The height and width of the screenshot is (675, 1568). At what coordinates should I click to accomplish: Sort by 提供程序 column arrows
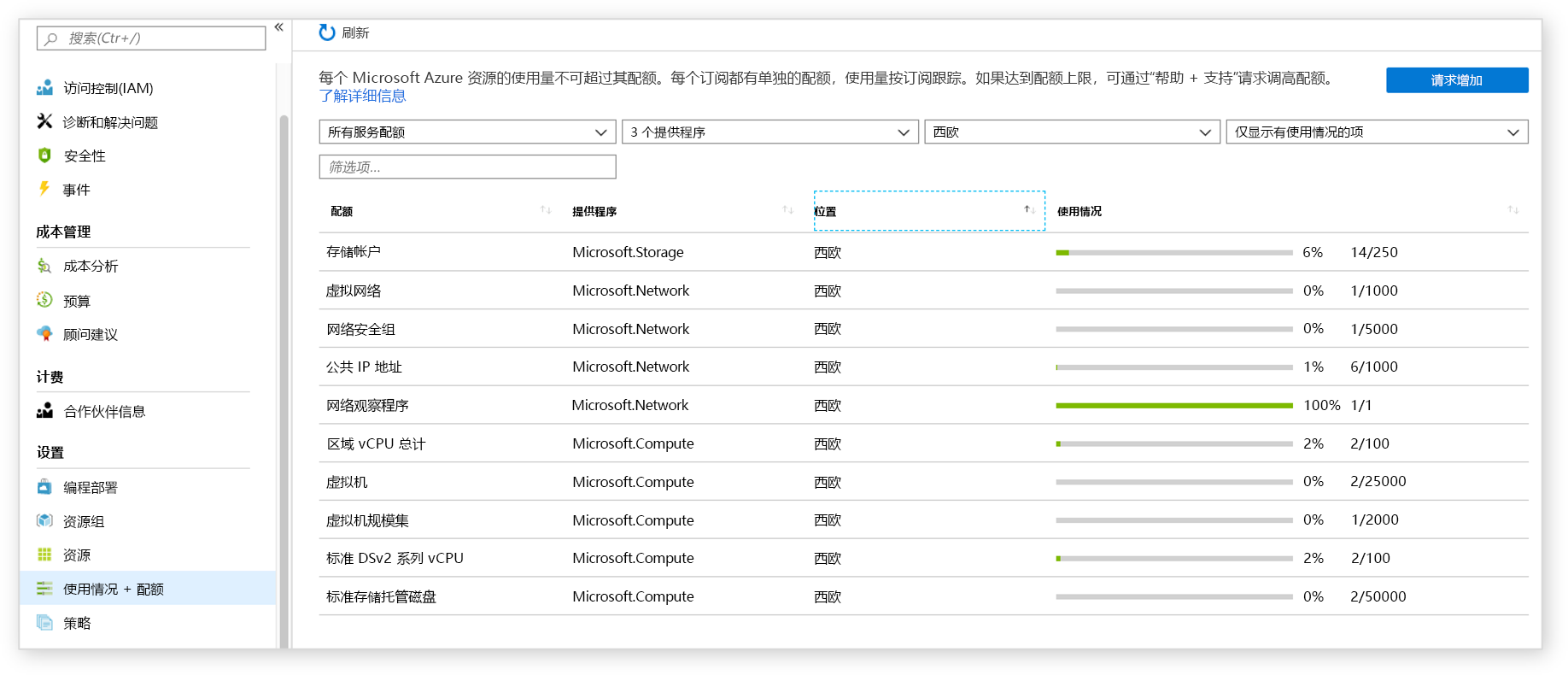tap(787, 210)
